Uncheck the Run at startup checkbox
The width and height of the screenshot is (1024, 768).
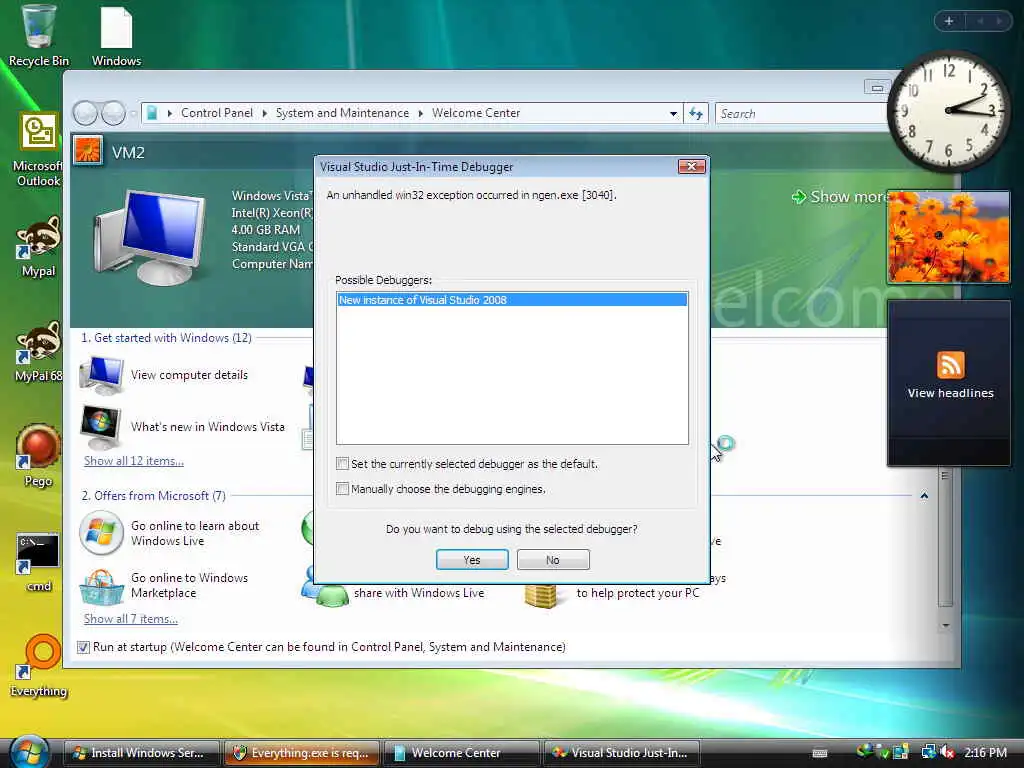(x=83, y=647)
